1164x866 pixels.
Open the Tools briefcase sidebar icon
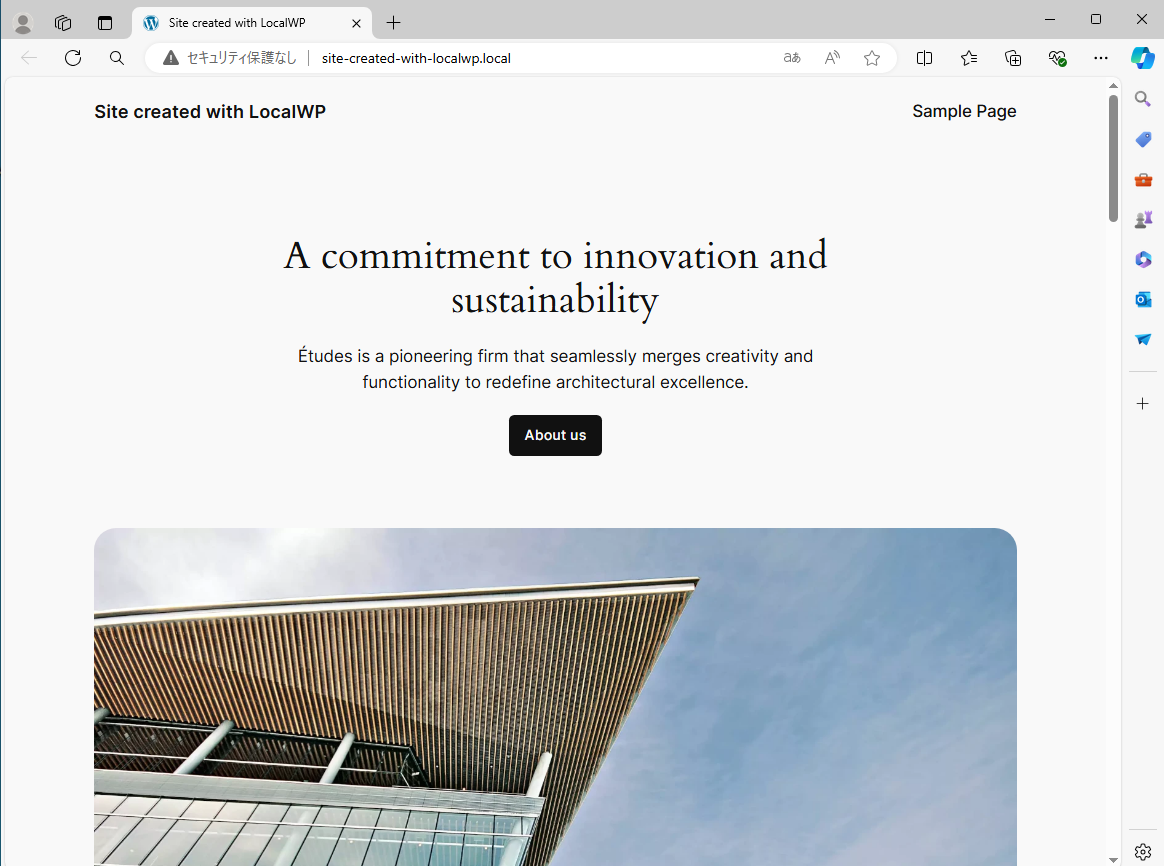pyautogui.click(x=1143, y=180)
